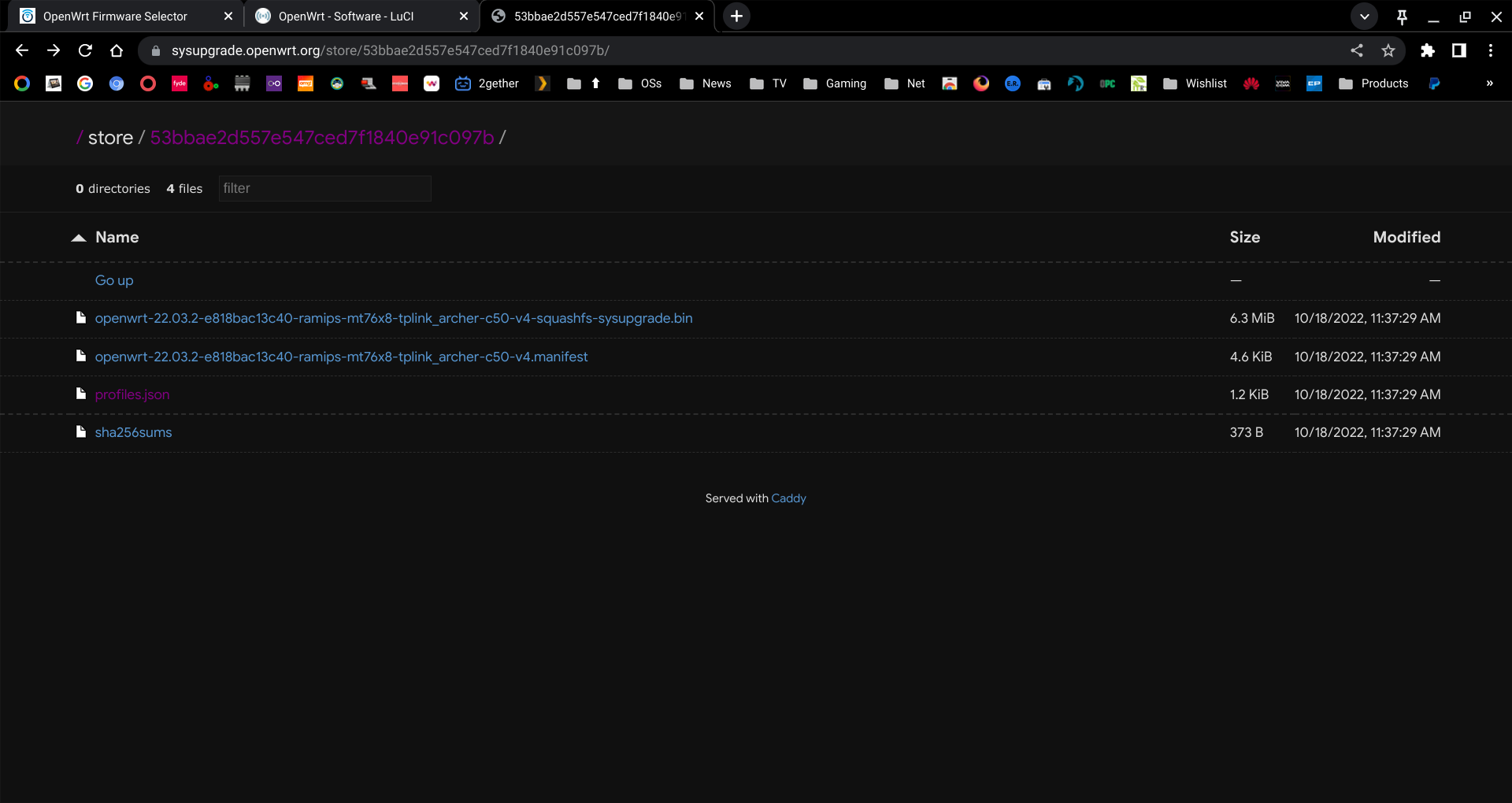
Task: Follow the Caddy link
Action: 788,498
